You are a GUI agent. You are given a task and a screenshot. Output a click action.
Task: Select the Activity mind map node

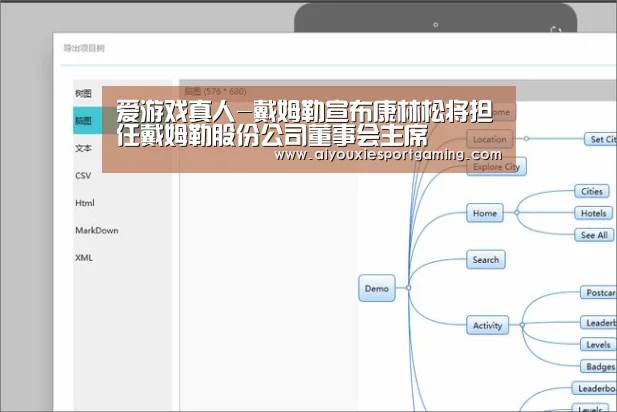point(487,325)
